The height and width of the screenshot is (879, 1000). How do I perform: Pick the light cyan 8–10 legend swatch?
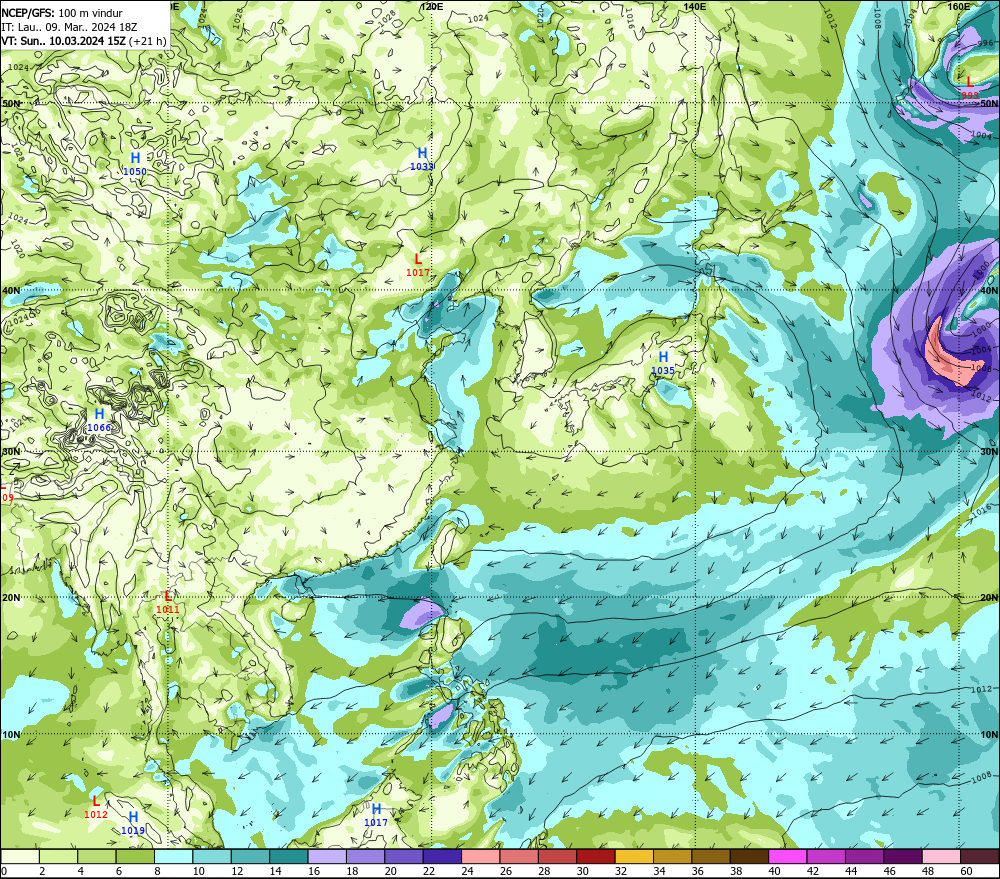click(x=173, y=856)
